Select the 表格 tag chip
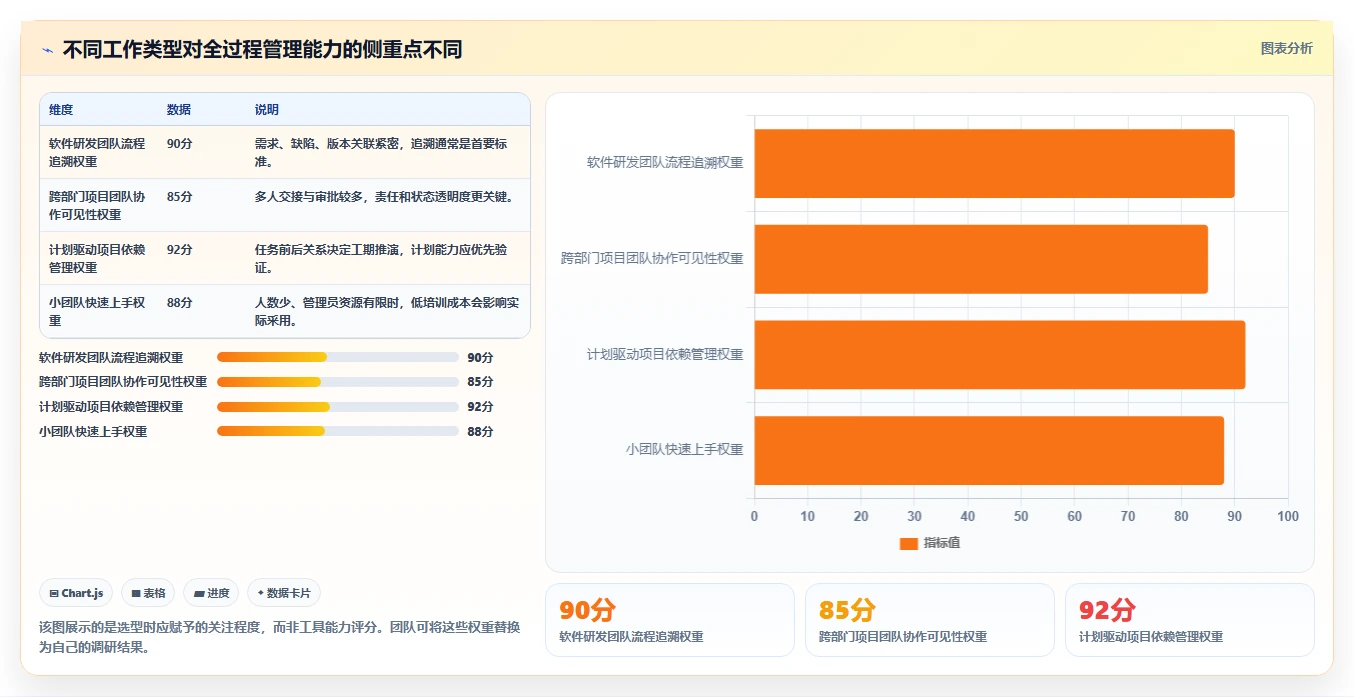The image size is (1354, 697). (x=148, y=593)
